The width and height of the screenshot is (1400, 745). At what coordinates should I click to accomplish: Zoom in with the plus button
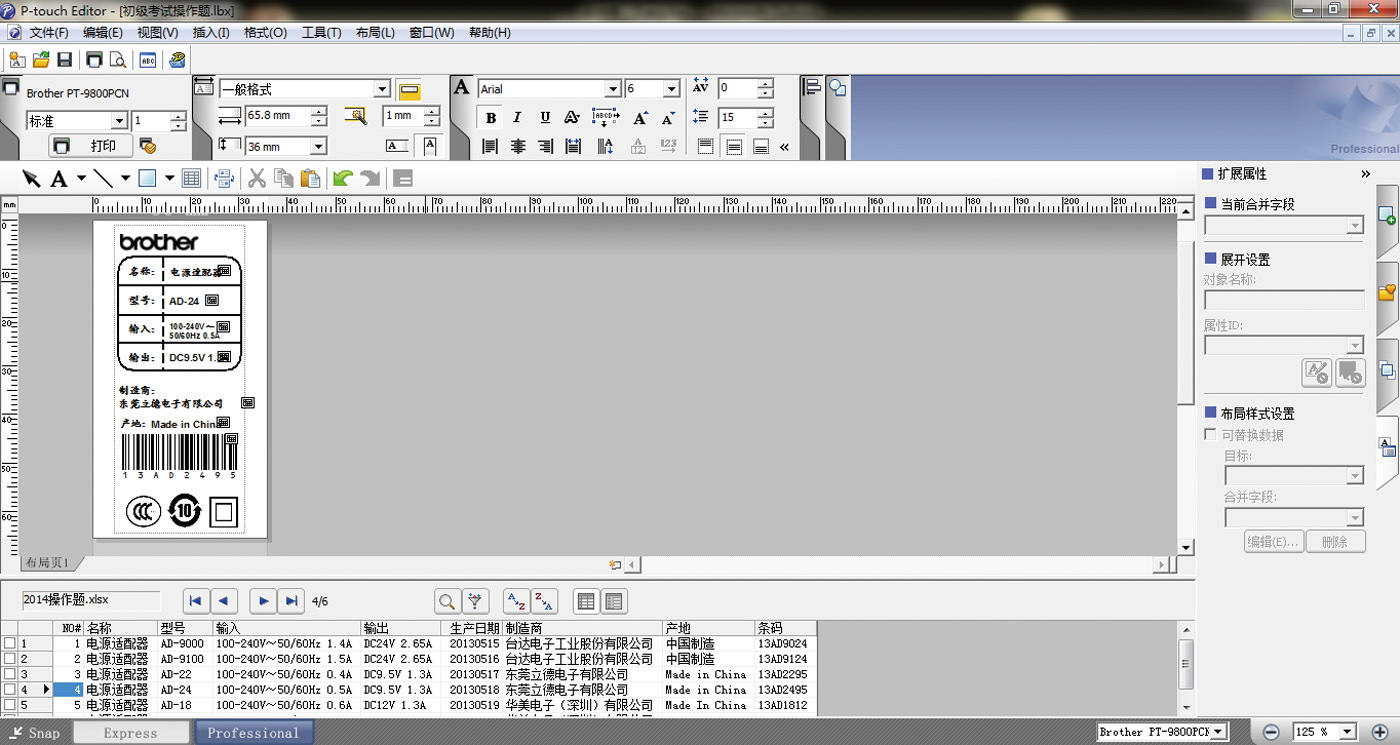(x=1380, y=732)
